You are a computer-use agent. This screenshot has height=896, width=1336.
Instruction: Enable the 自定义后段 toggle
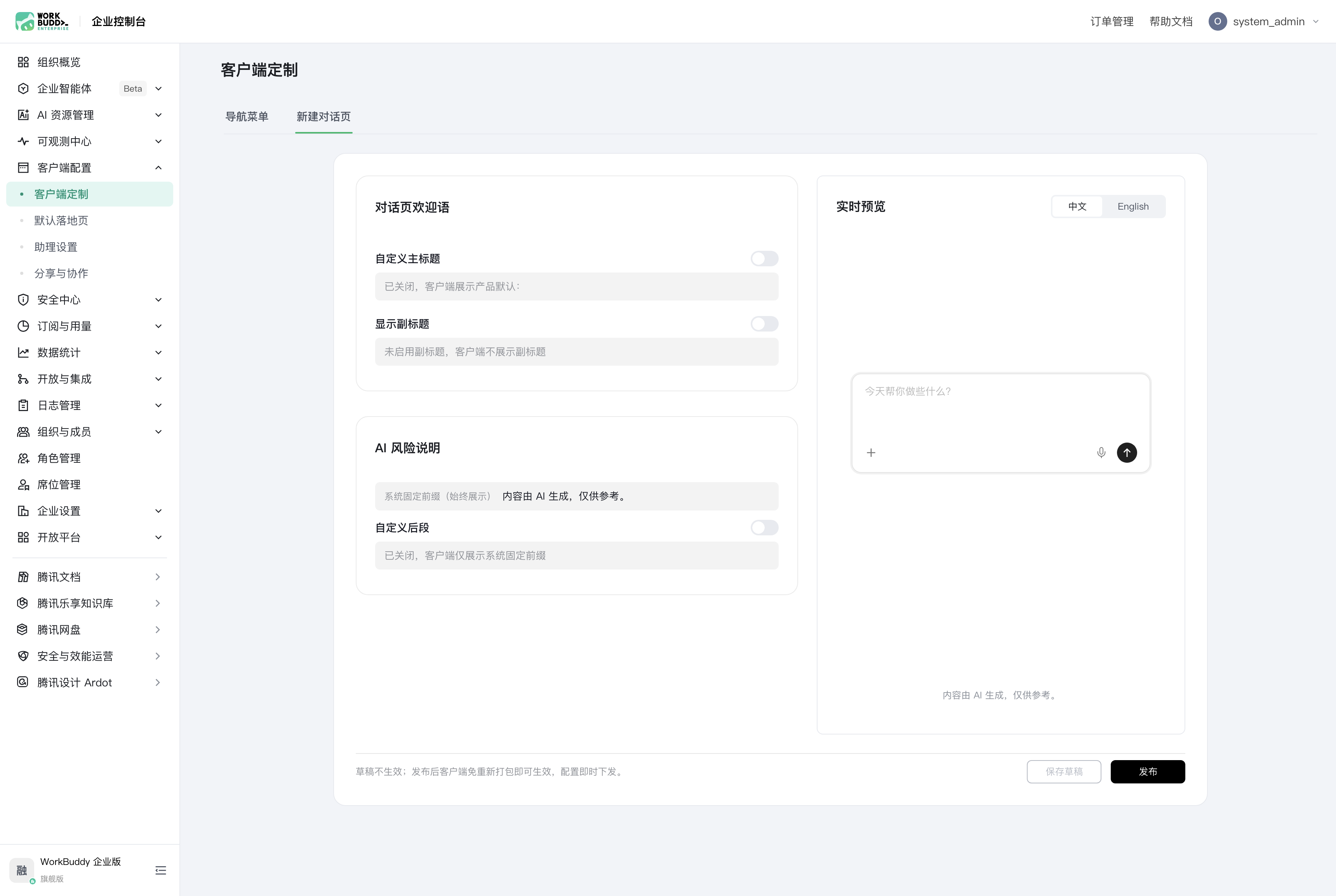(764, 528)
